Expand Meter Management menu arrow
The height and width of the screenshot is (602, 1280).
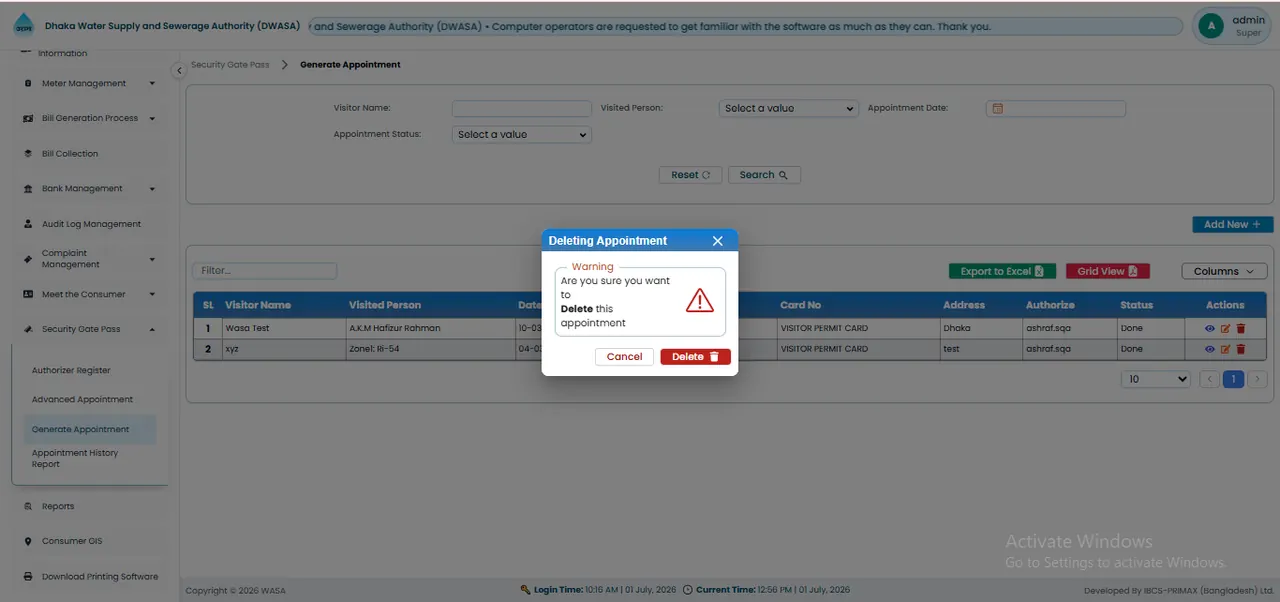coord(152,84)
